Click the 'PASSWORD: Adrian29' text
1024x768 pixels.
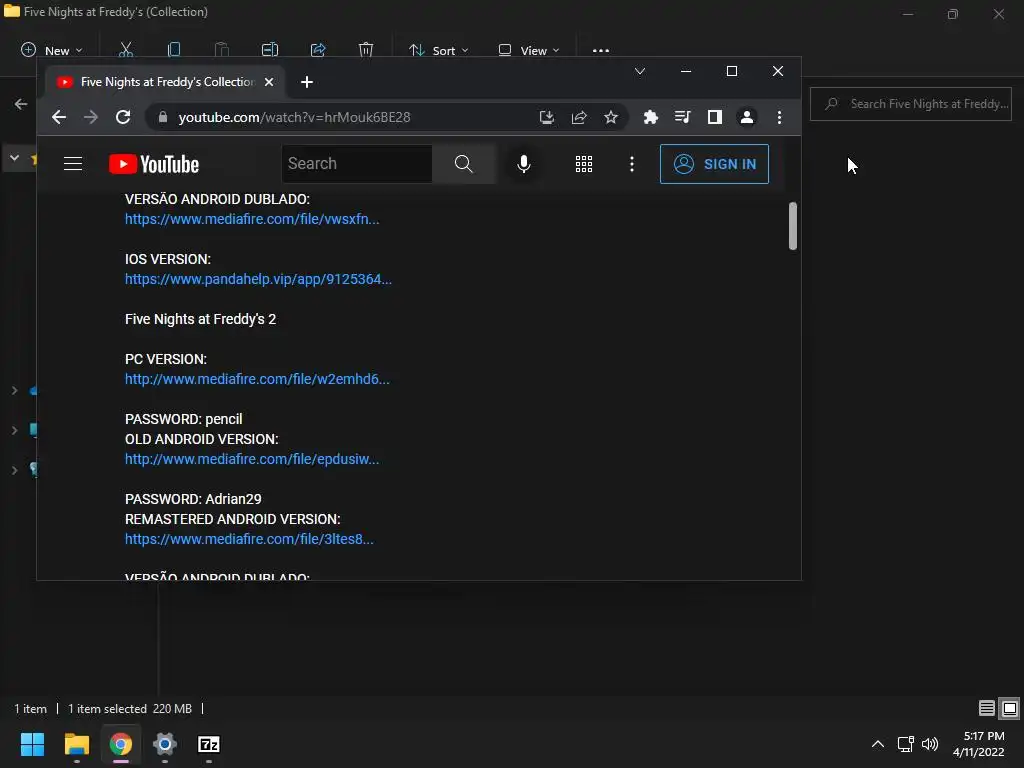[x=193, y=499]
